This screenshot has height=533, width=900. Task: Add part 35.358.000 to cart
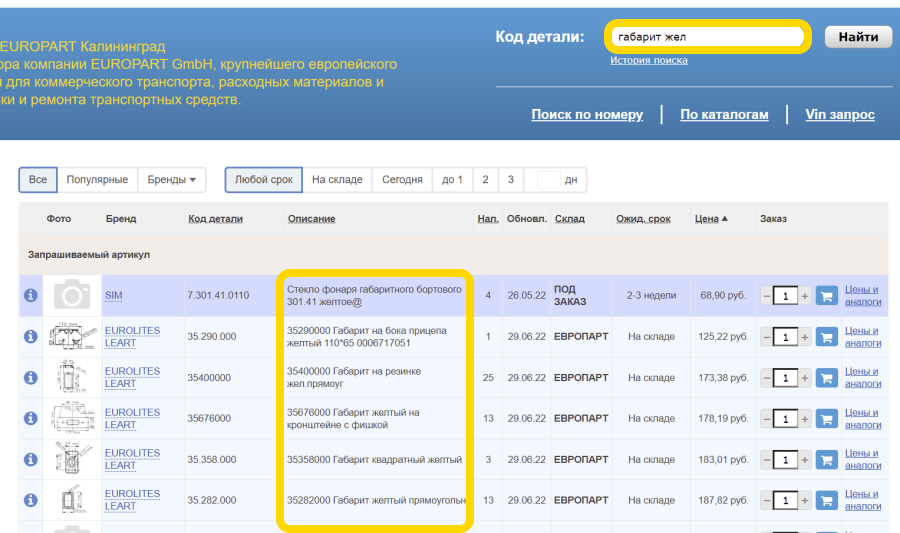tap(827, 460)
